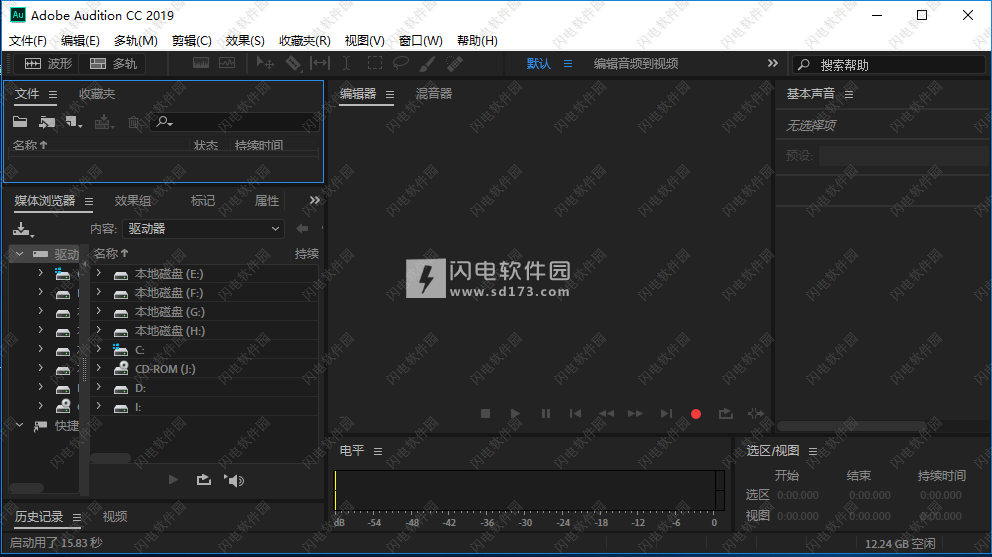Select the 默认 workspace
The width and height of the screenshot is (992, 557).
click(x=538, y=64)
